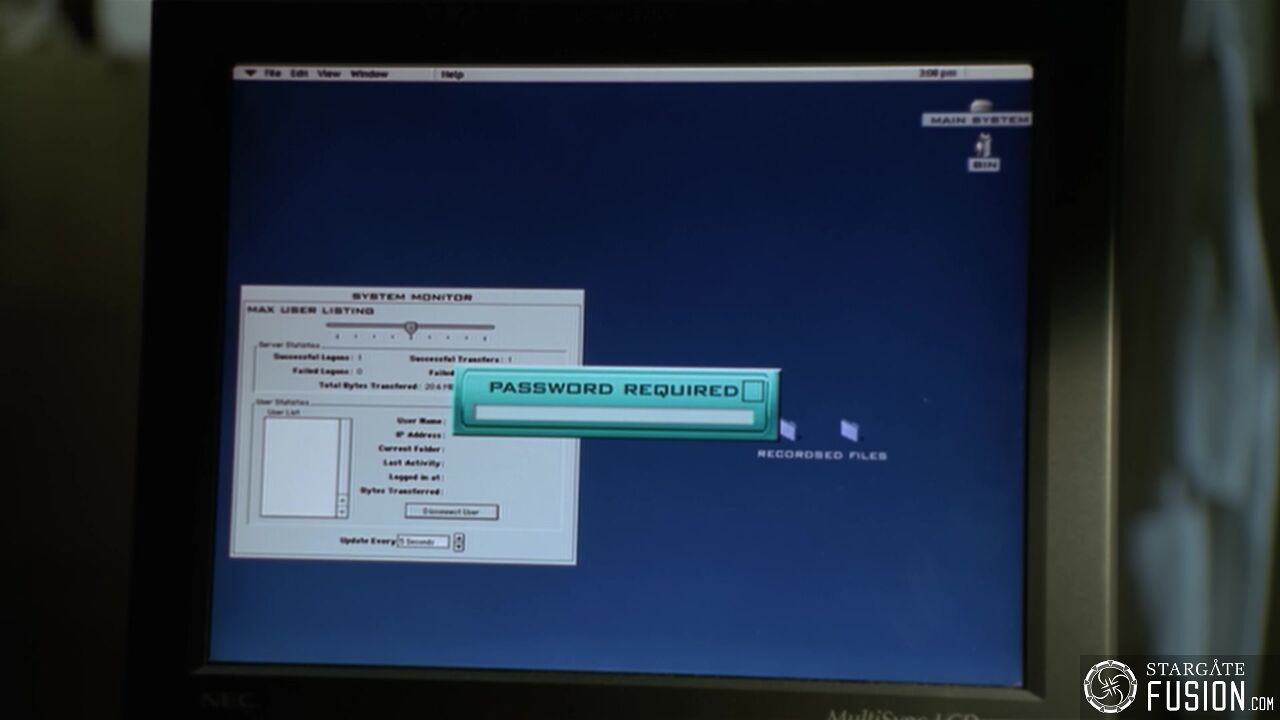1280x720 pixels.
Task: Open the Edit menu
Action: [299, 74]
